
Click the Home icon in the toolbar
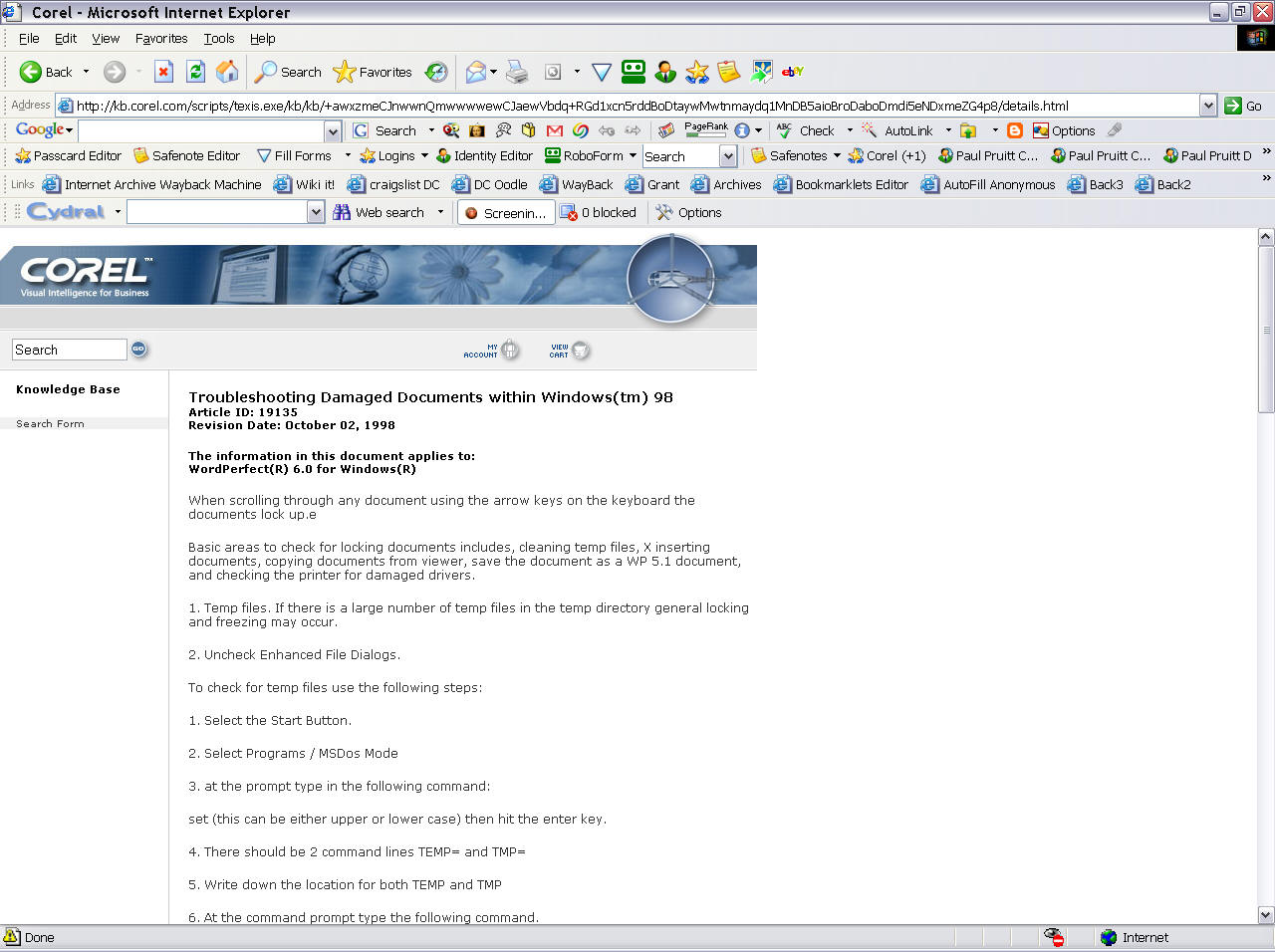click(x=227, y=72)
